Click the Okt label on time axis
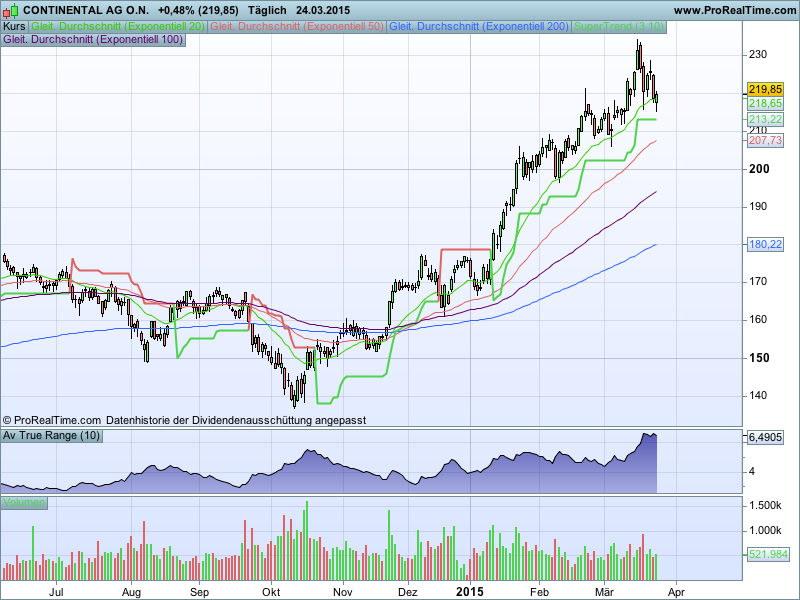The width and height of the screenshot is (800, 600). [x=271, y=592]
